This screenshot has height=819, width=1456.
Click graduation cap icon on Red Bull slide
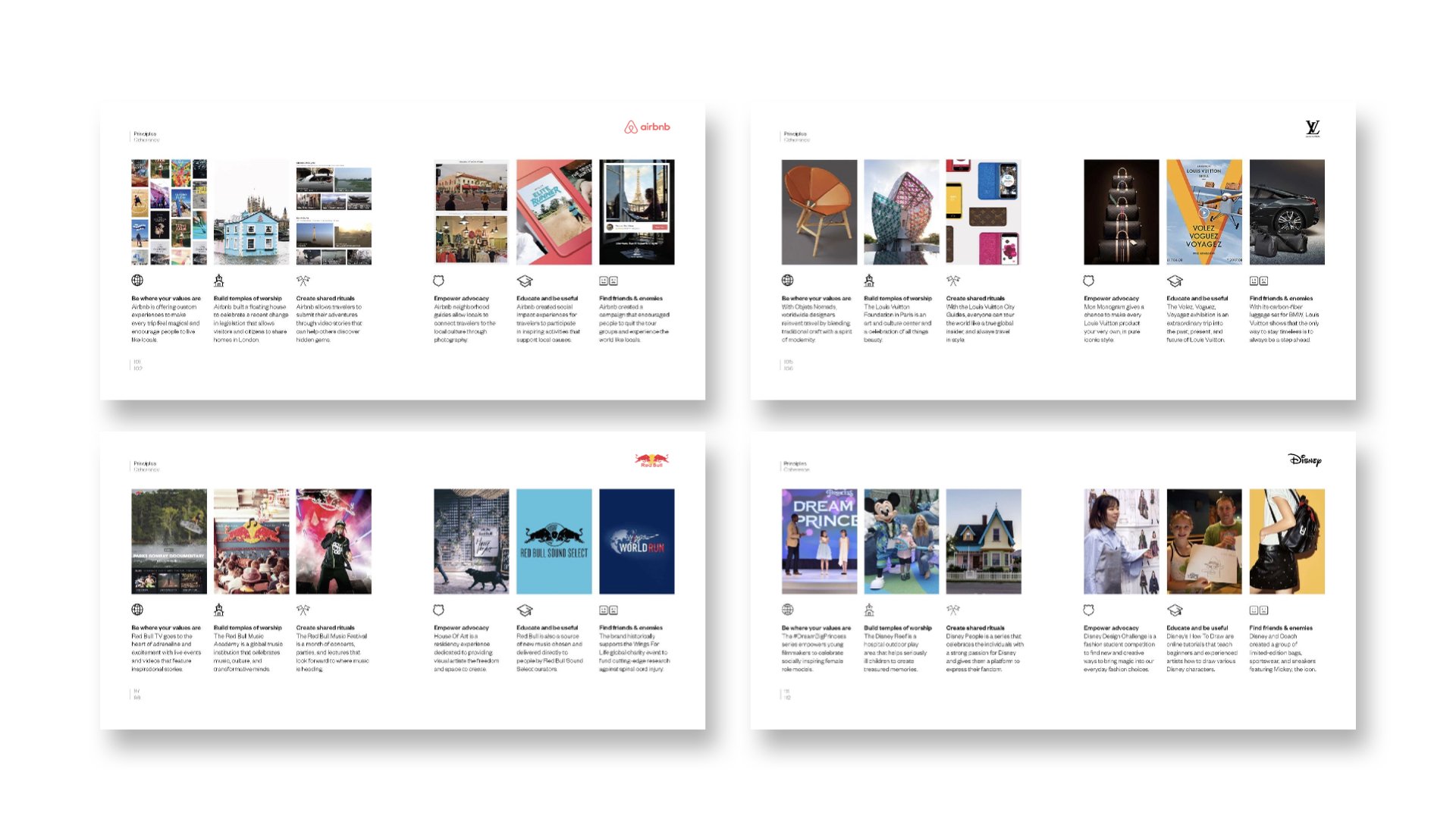point(525,610)
